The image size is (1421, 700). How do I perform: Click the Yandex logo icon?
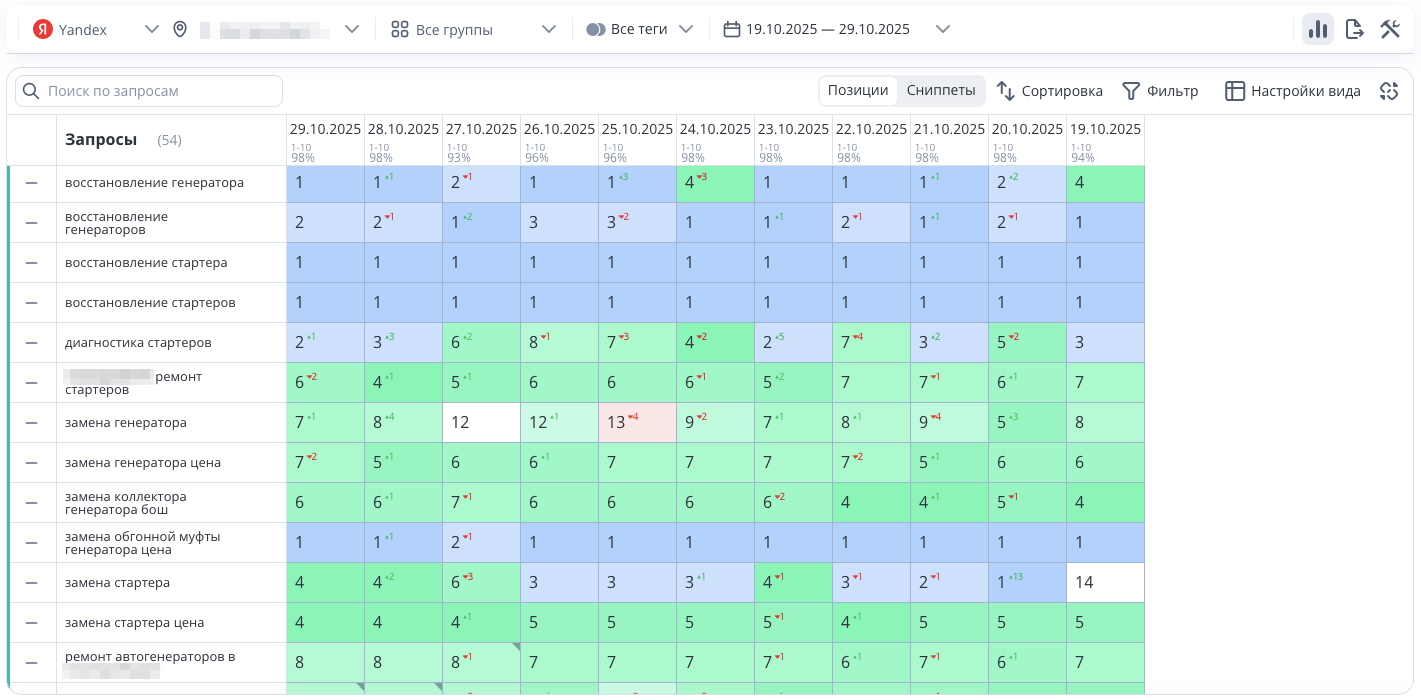tap(42, 29)
